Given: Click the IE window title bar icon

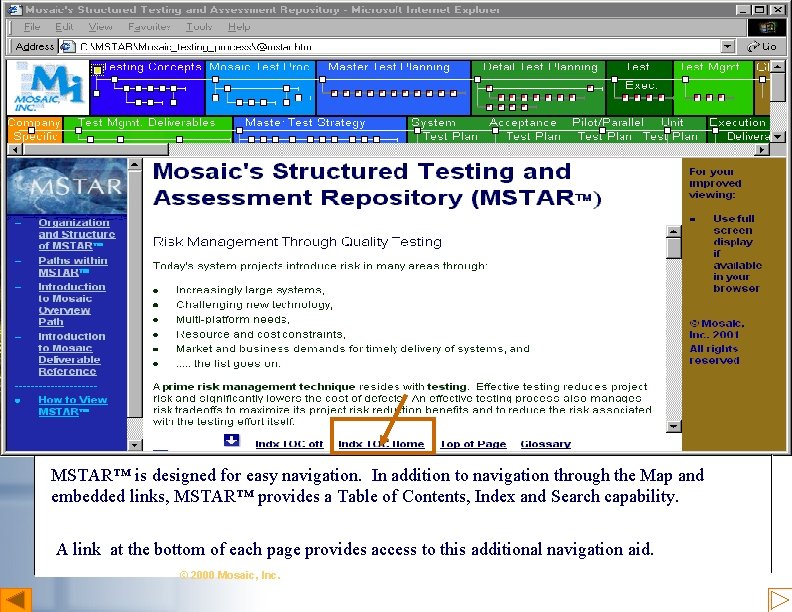Looking at the screenshot, I should pos(16,10).
